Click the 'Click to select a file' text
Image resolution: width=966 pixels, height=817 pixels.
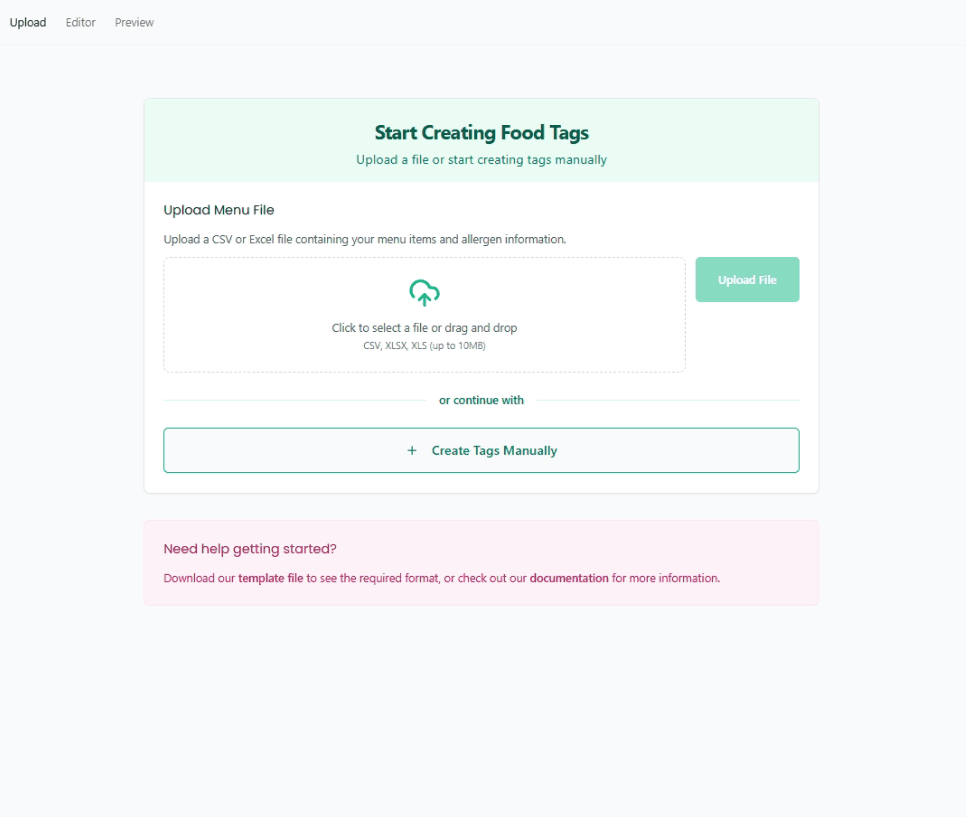tap(424, 328)
